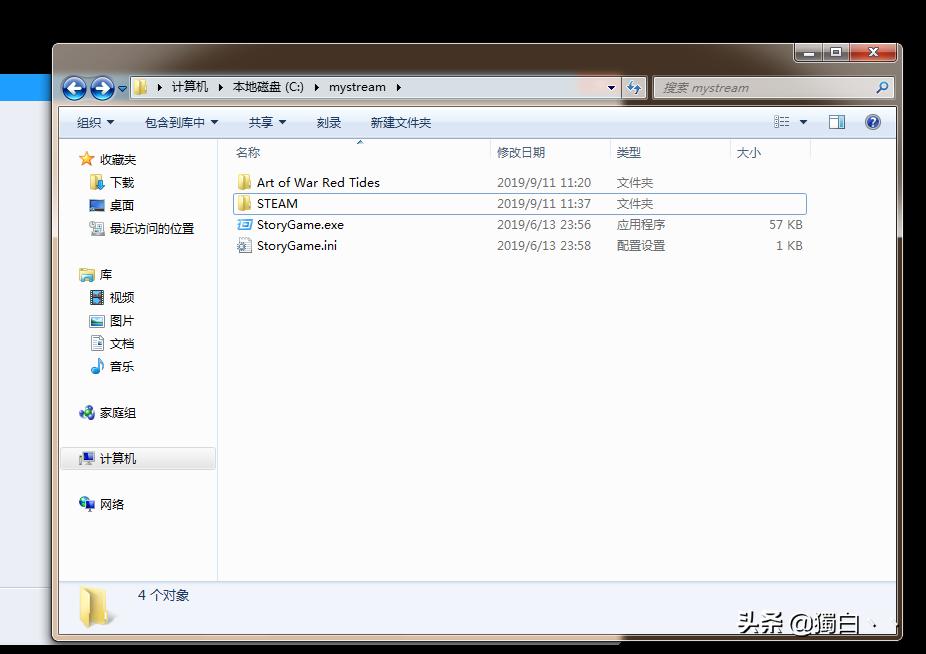The width and height of the screenshot is (926, 654).
Task: Click the 刻录 toolbar item
Action: coord(329,122)
